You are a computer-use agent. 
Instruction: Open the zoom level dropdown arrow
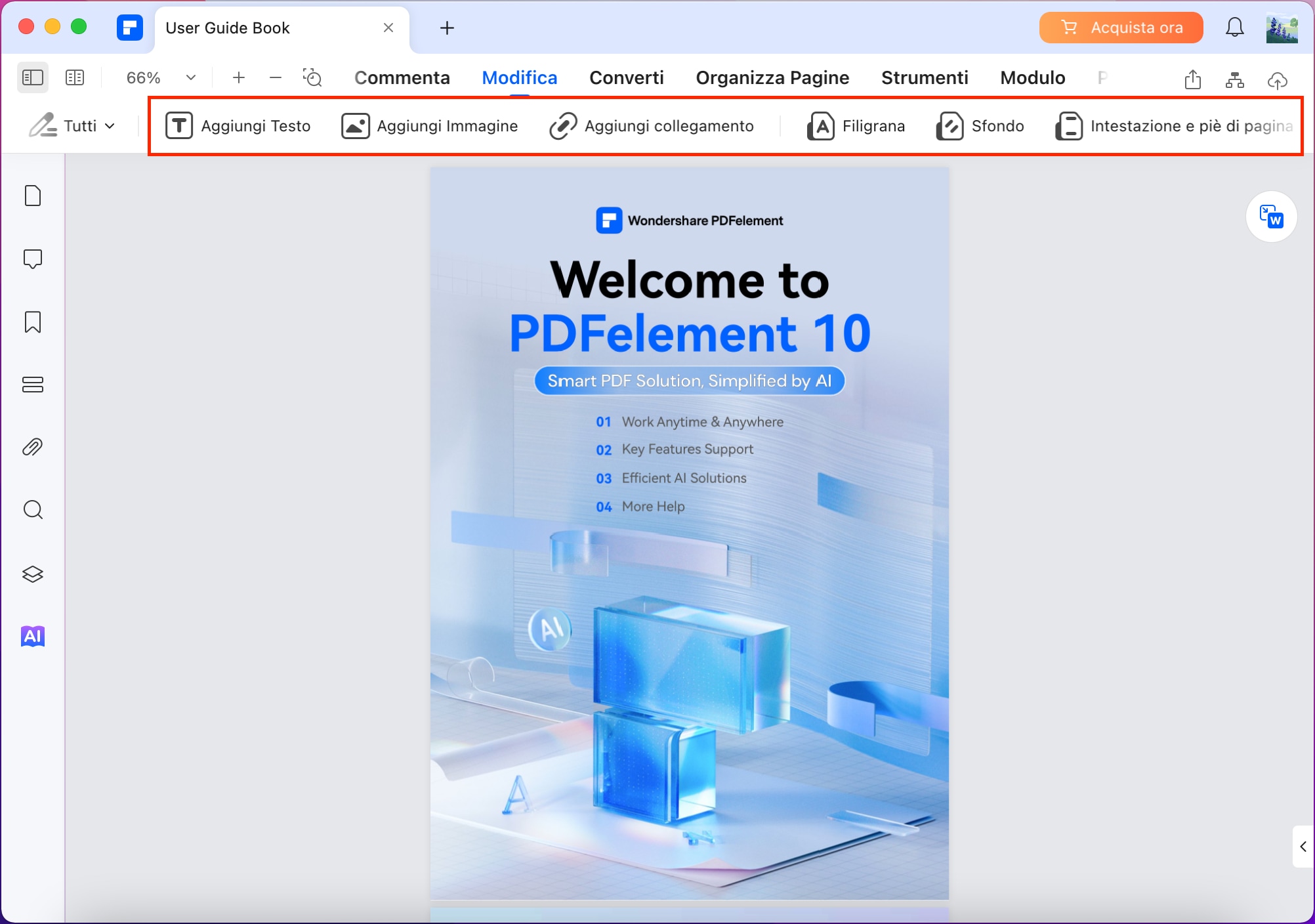pyautogui.click(x=191, y=77)
